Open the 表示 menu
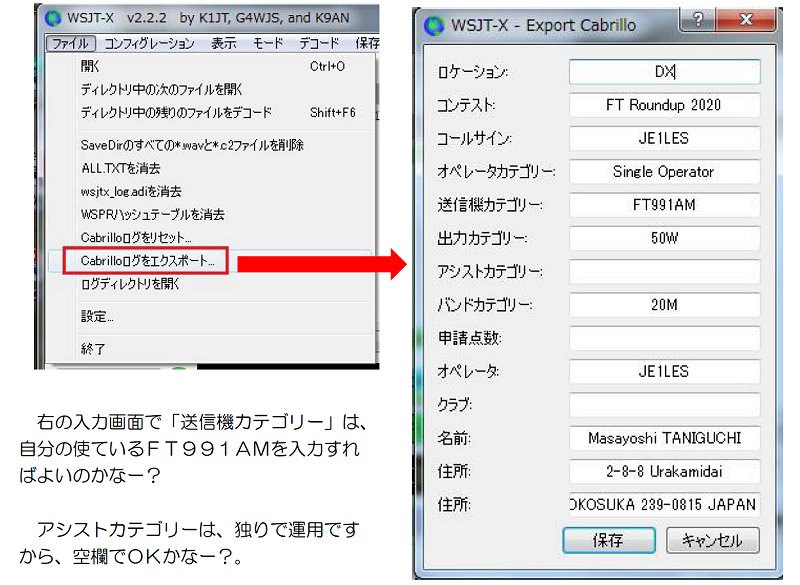 [x=224, y=43]
